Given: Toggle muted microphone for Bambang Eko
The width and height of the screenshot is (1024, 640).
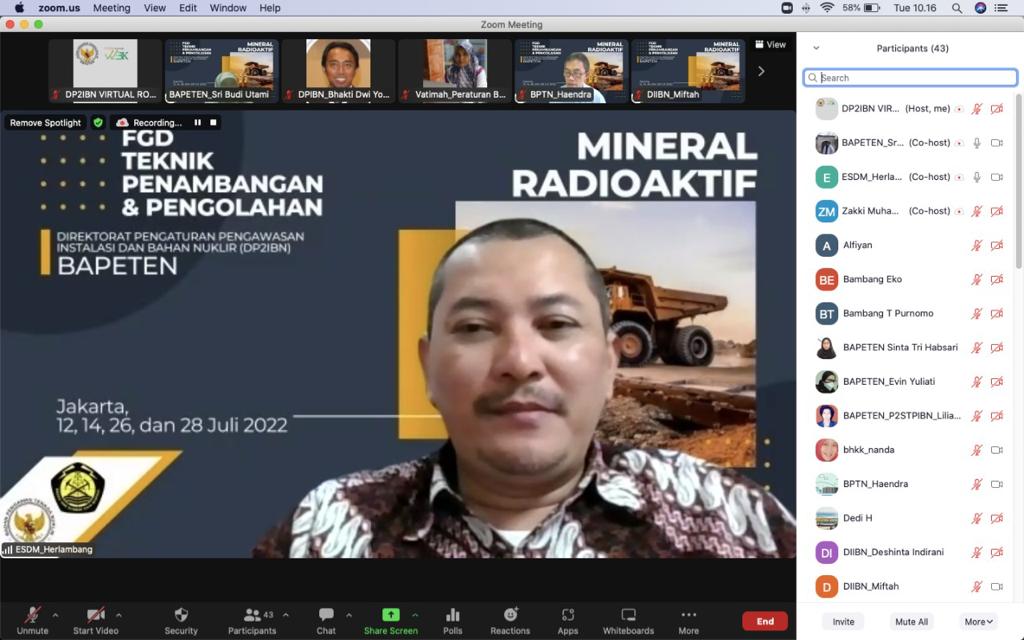Looking at the screenshot, I should [x=977, y=280].
